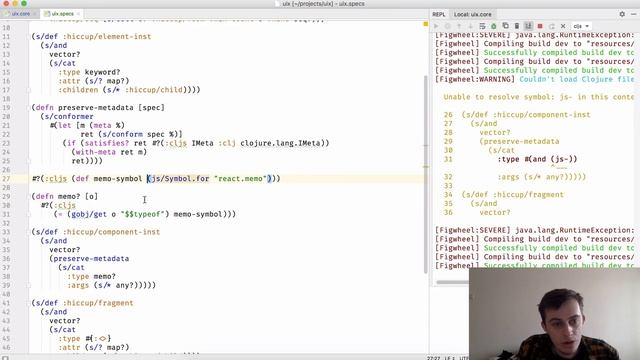Click the macOS green zoom window button
This screenshot has height=360, width=640.
(24, 3)
